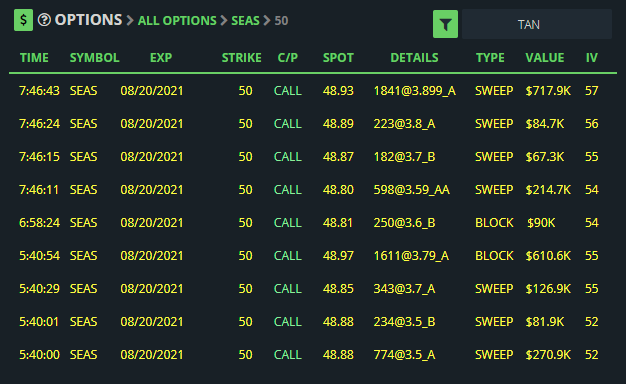Image resolution: width=626 pixels, height=384 pixels.
Task: Click the $717.9K value cell
Action: click(x=548, y=91)
